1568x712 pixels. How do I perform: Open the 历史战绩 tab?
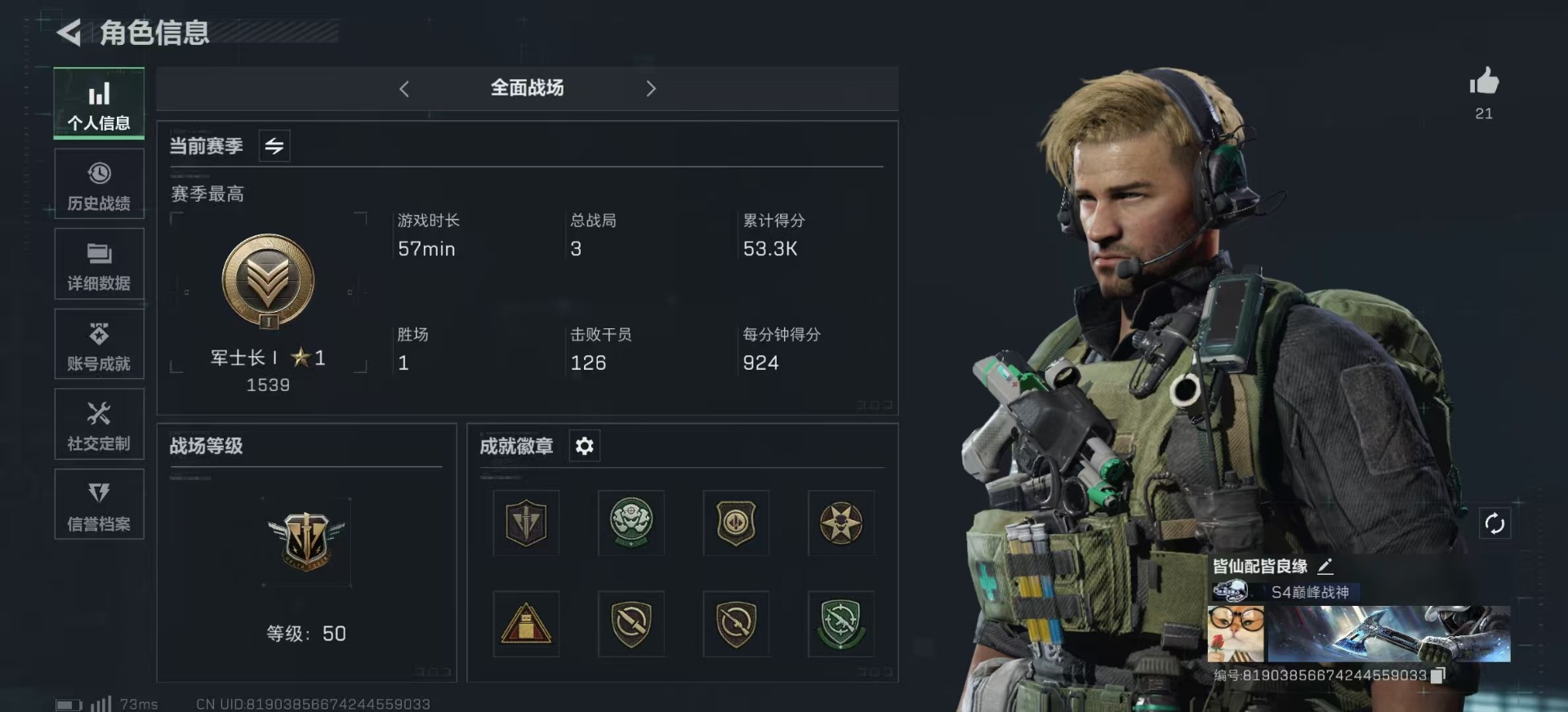[99, 184]
